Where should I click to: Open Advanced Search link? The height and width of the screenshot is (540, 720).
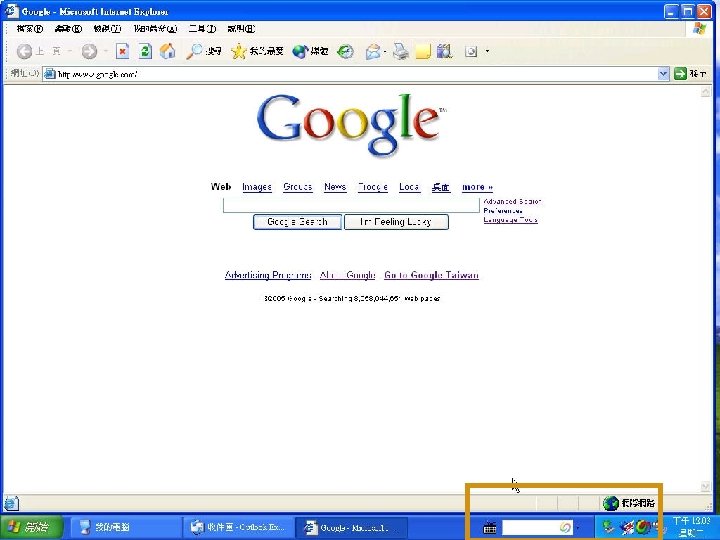point(512,202)
